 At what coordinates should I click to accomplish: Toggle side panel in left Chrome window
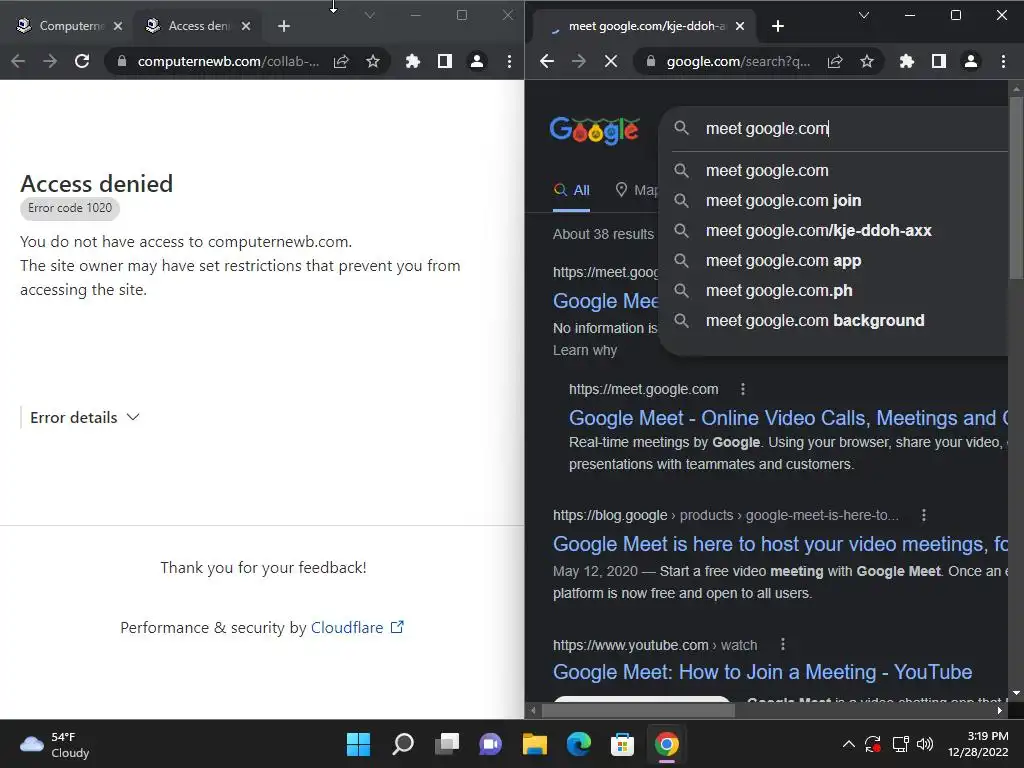[x=445, y=61]
